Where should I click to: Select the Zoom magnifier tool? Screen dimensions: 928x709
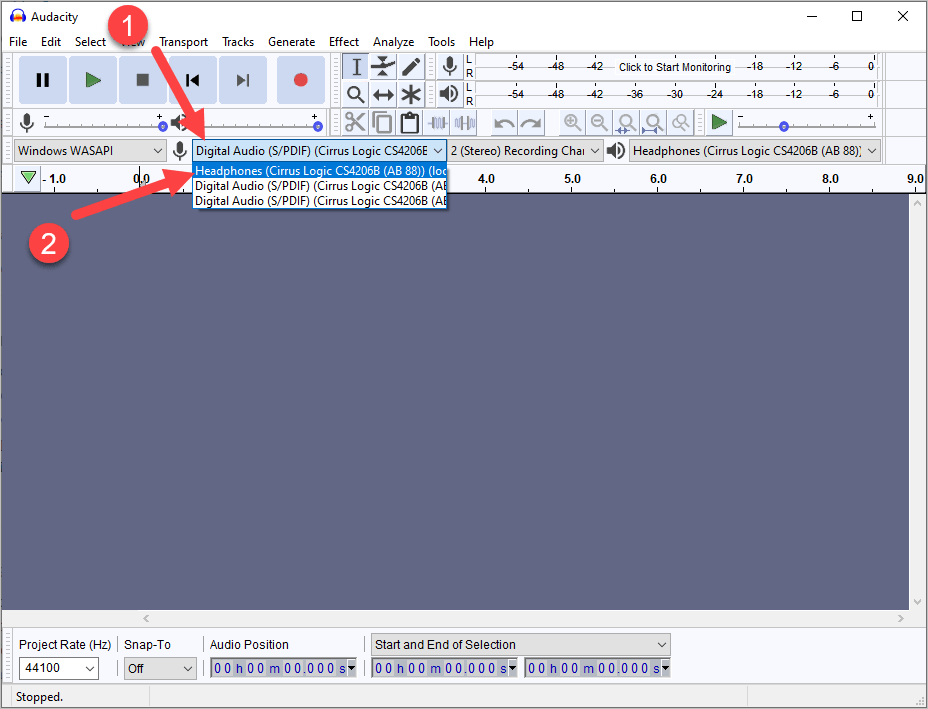pos(356,94)
